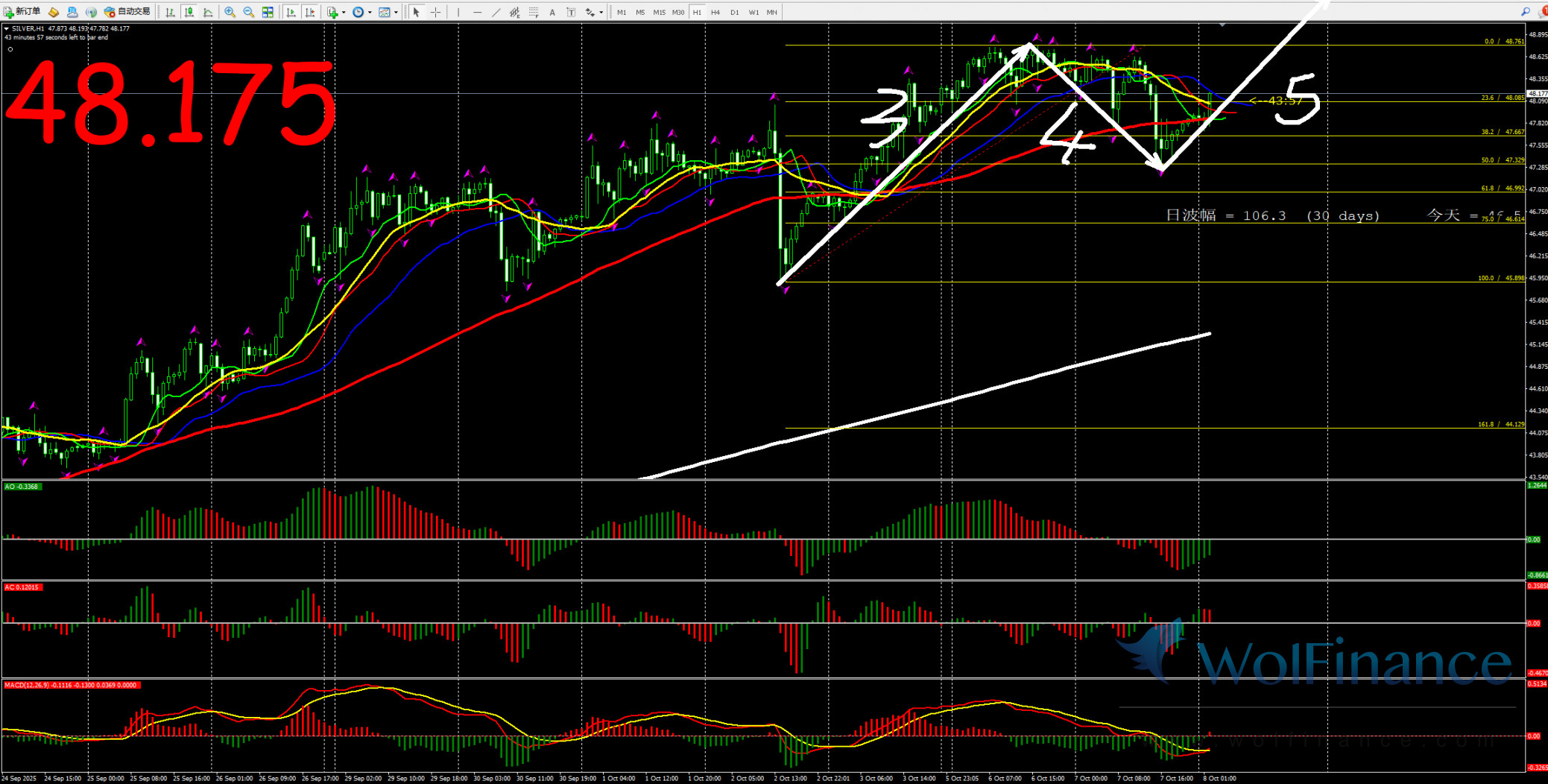Switch to the M15 timeframe
Image resolution: width=1548 pixels, height=784 pixels.
point(659,12)
